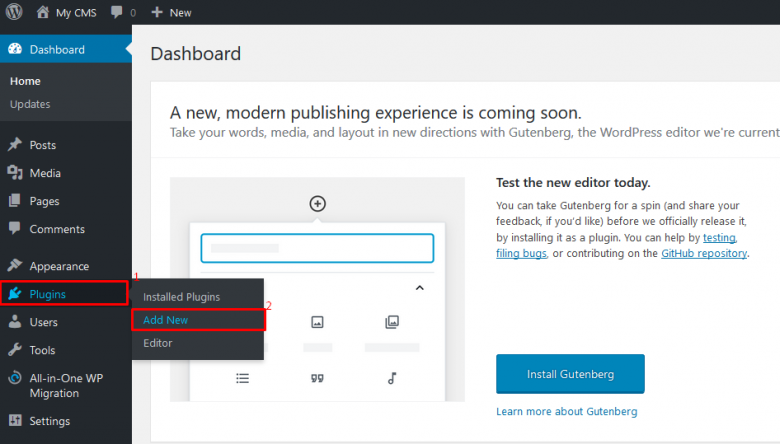The height and width of the screenshot is (444, 780).
Task: Click the audio note block icon
Action: (x=392, y=378)
